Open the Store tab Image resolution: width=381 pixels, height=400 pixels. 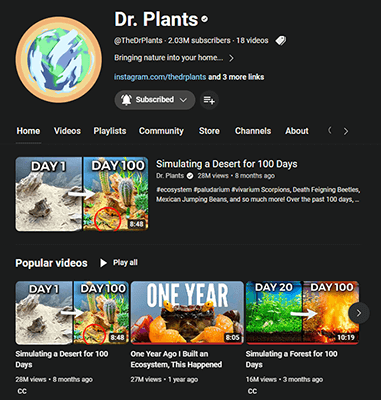209,131
